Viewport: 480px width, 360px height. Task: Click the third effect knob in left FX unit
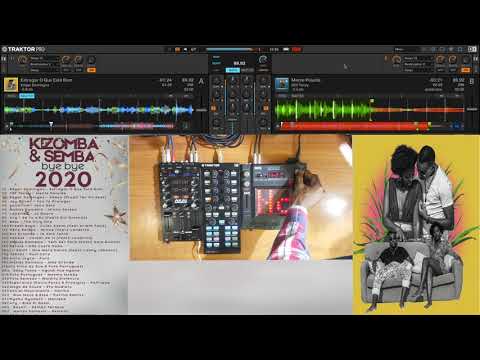tap(91, 60)
